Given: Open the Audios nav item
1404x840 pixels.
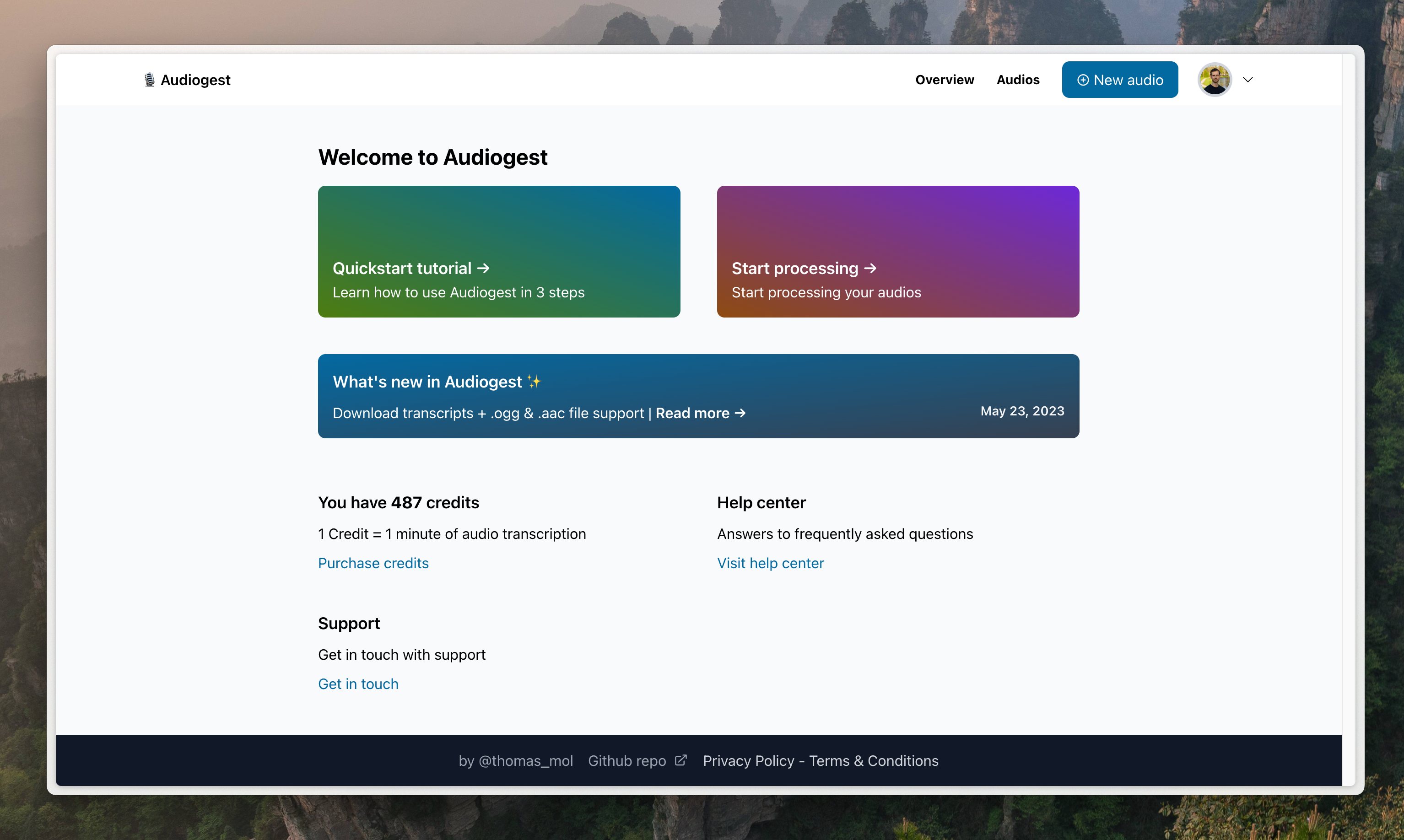Looking at the screenshot, I should point(1017,80).
